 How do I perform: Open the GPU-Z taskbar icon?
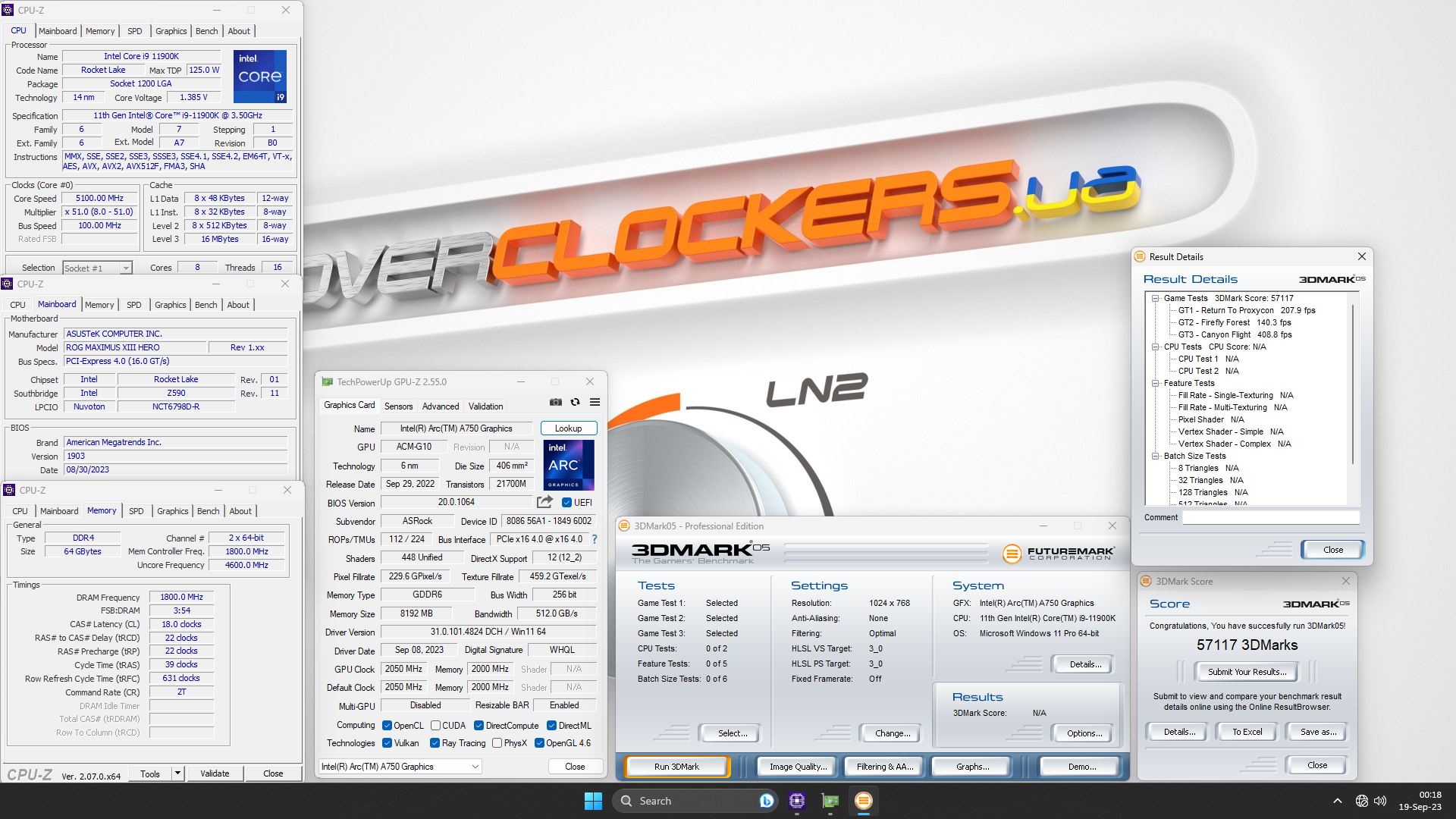(x=830, y=801)
